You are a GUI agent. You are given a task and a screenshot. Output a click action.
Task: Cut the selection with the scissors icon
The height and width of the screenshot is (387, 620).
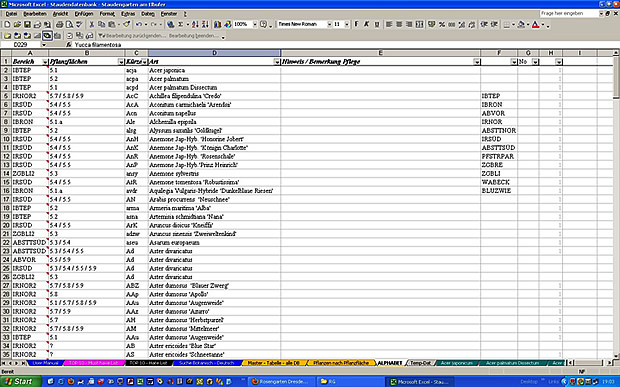coord(92,25)
